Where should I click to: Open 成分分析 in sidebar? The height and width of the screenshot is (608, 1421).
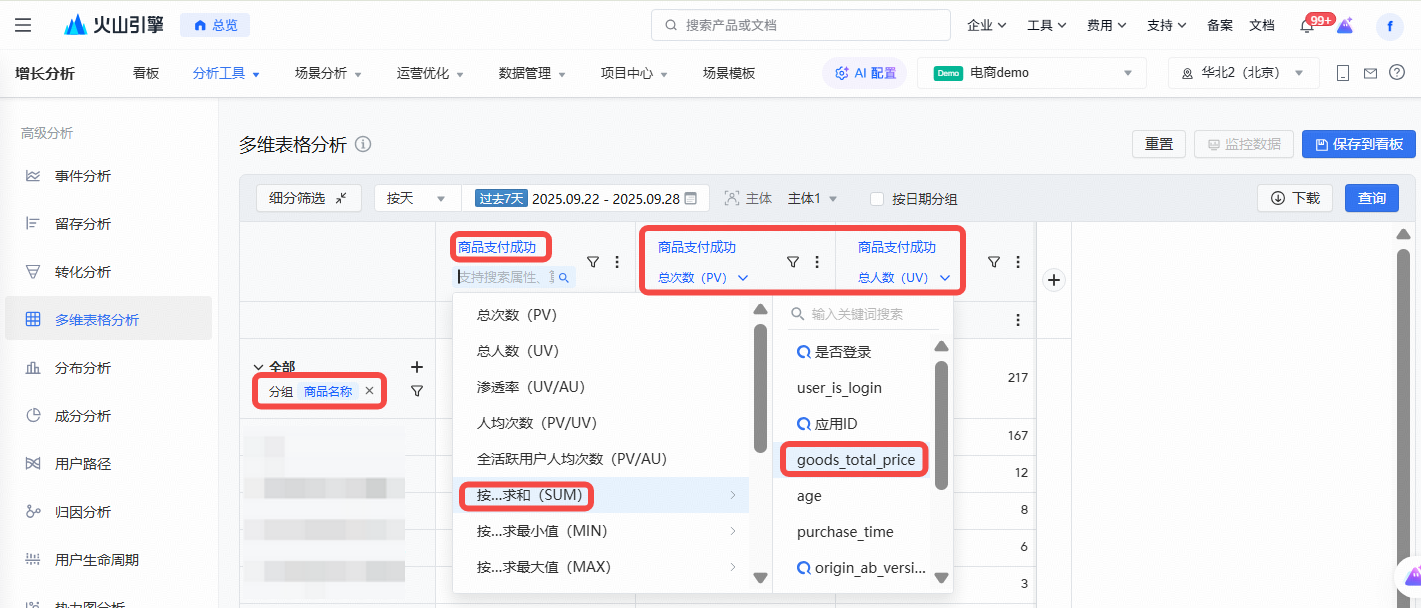click(x=83, y=416)
